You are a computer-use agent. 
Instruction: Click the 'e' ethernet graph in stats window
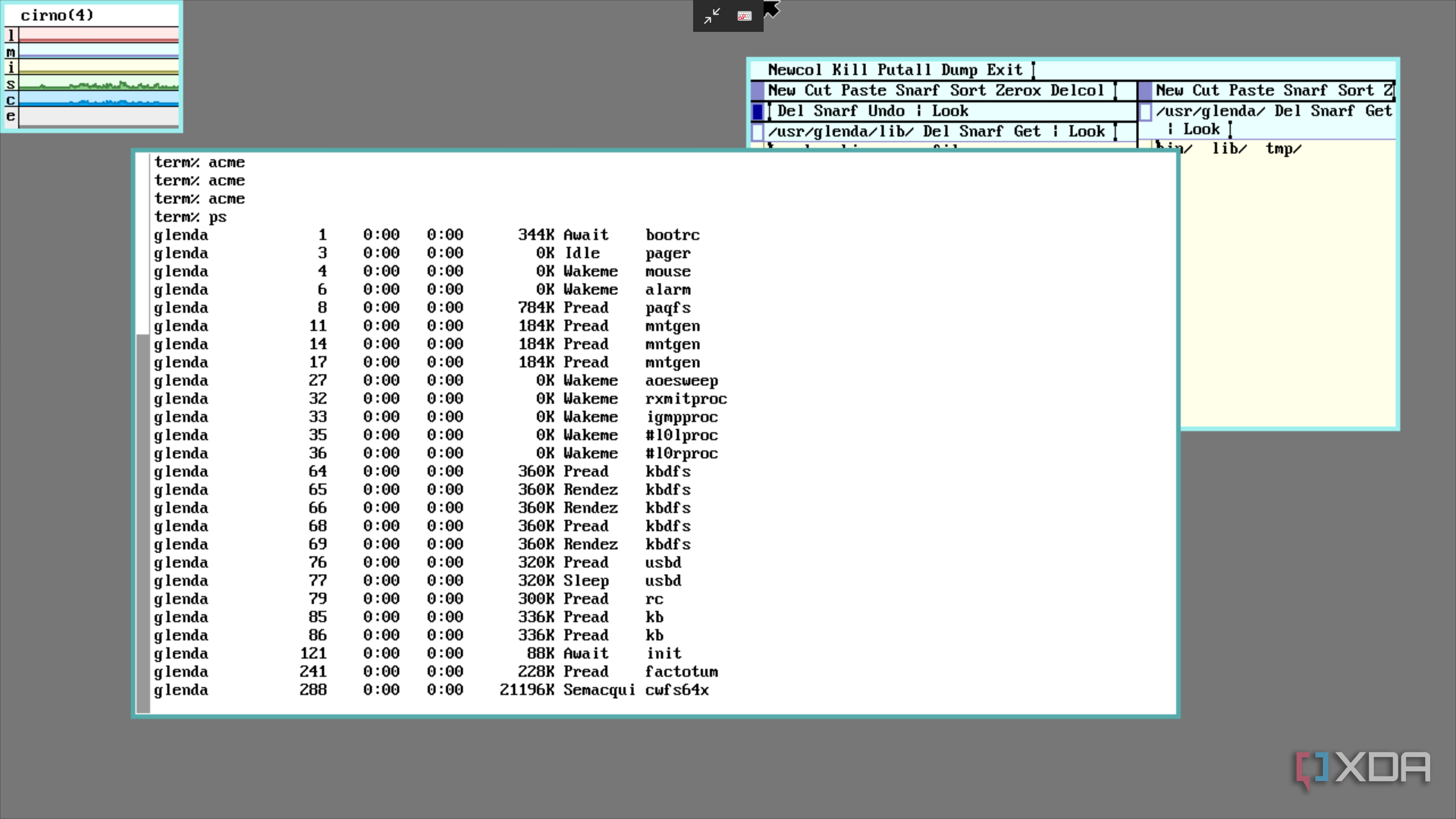[99, 116]
